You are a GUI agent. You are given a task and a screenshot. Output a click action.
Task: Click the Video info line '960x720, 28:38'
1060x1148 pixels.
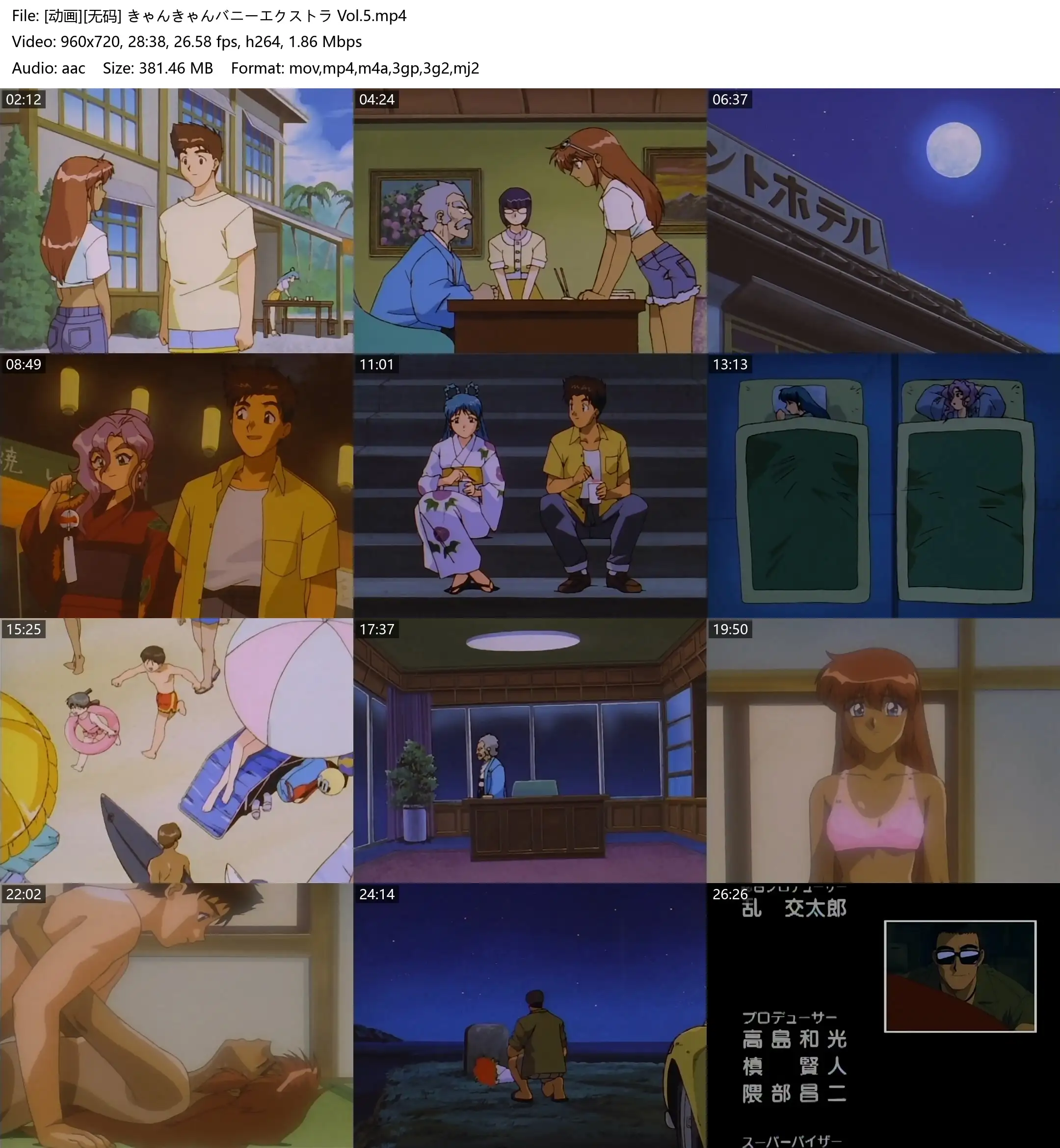[x=187, y=42]
